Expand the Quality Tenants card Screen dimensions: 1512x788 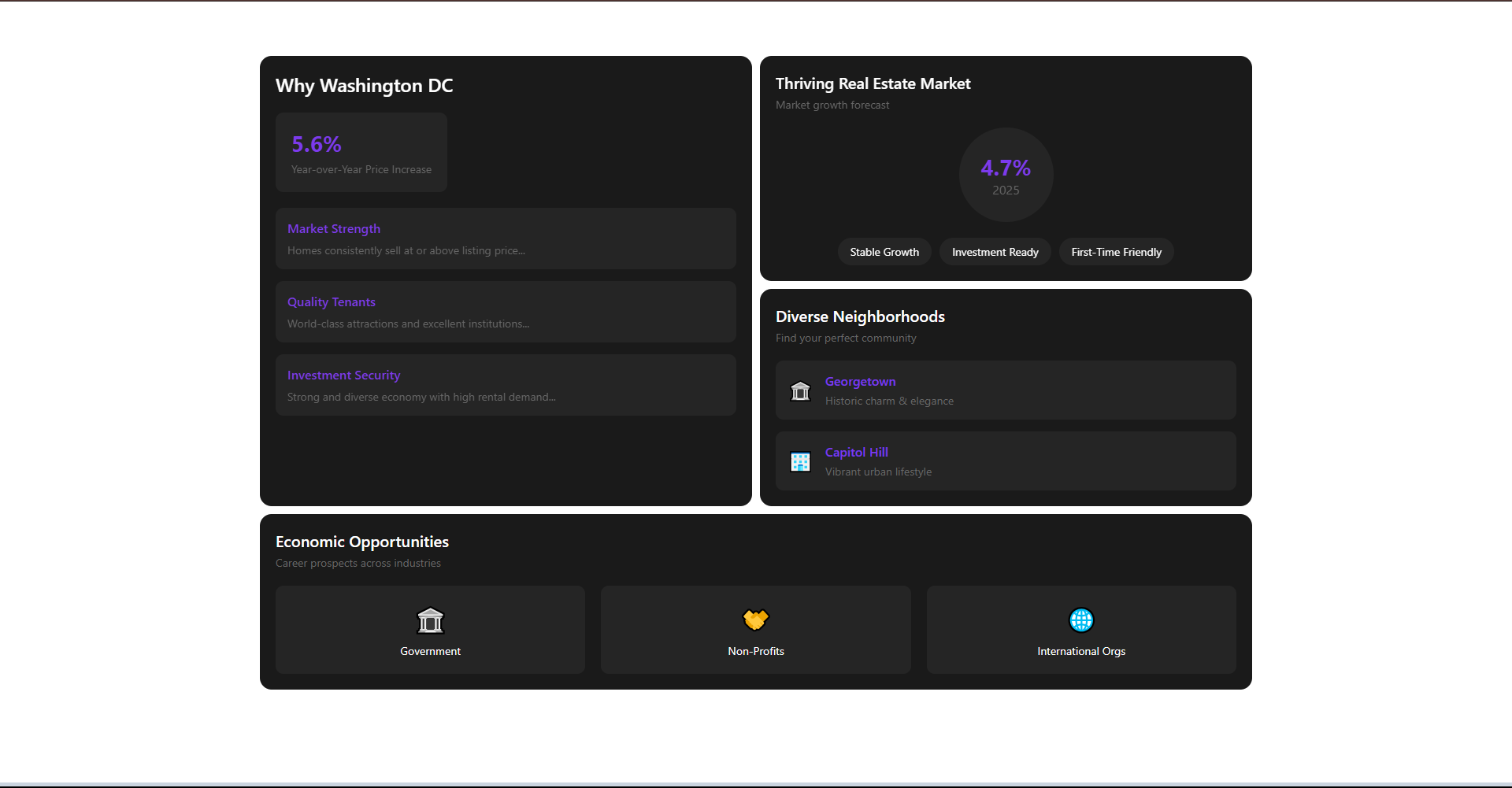(x=506, y=312)
